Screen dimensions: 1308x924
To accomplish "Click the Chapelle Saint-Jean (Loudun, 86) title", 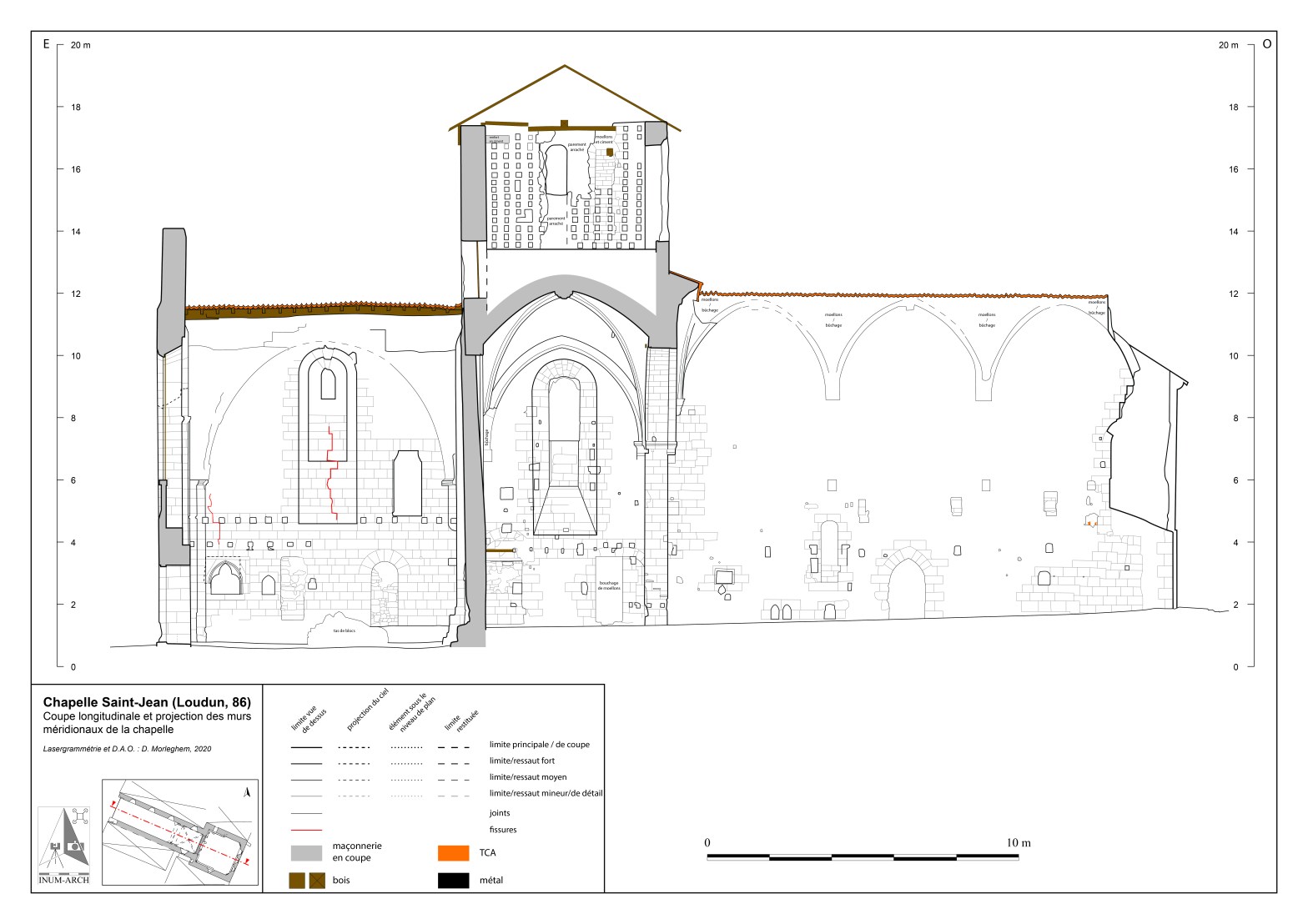I will click(147, 702).
